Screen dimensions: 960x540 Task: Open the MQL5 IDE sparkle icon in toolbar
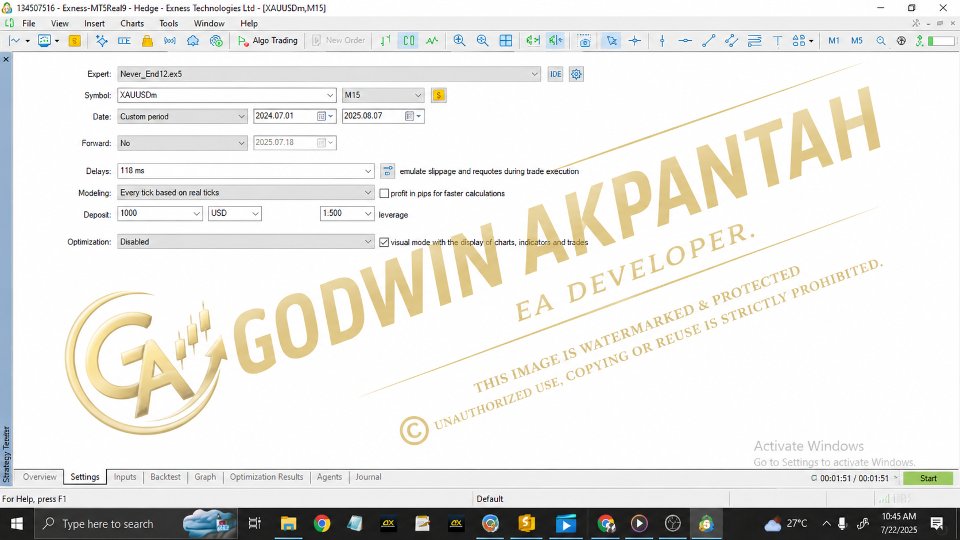[x=102, y=40]
